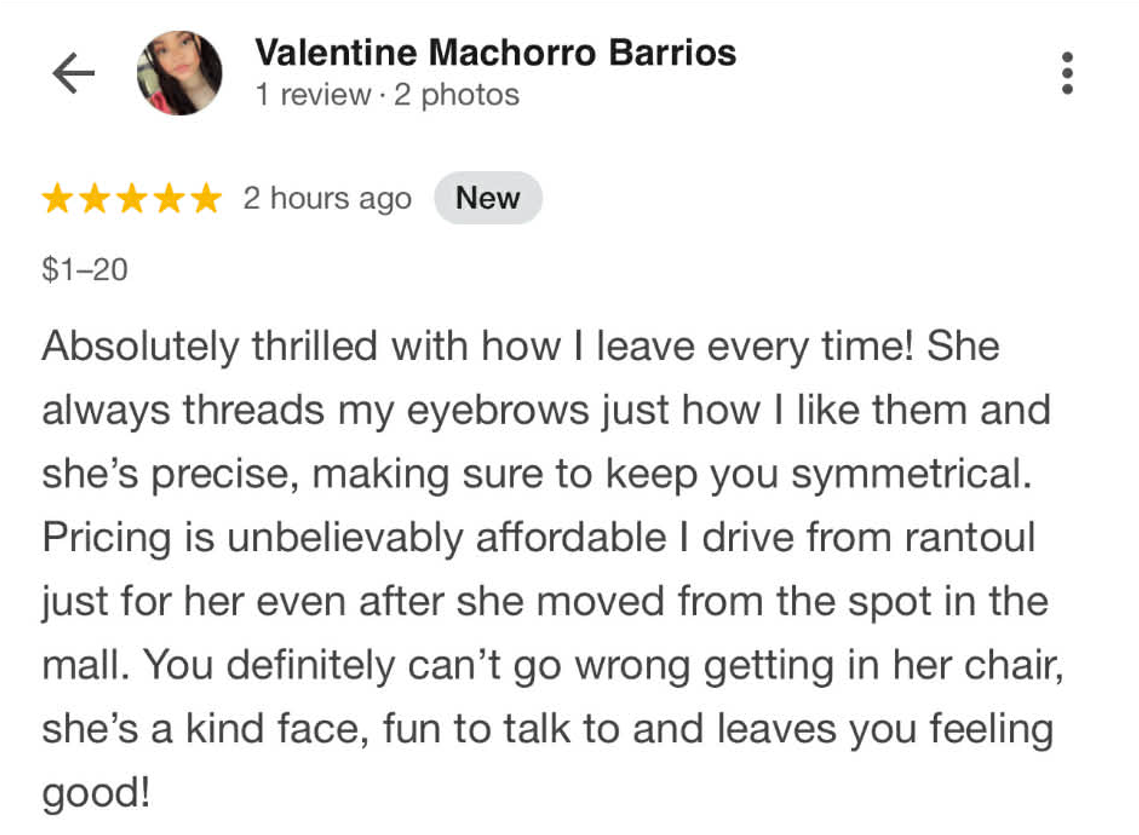1139x835 pixels.
Task: Click the word "rantoul" in the review
Action: (969, 538)
